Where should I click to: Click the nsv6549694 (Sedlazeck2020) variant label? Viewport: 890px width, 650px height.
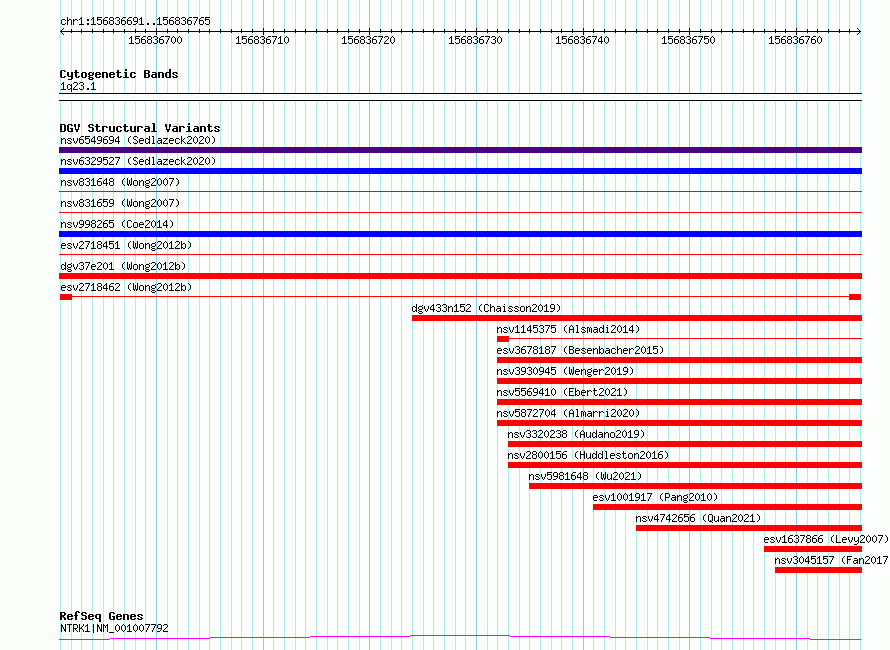coord(138,140)
